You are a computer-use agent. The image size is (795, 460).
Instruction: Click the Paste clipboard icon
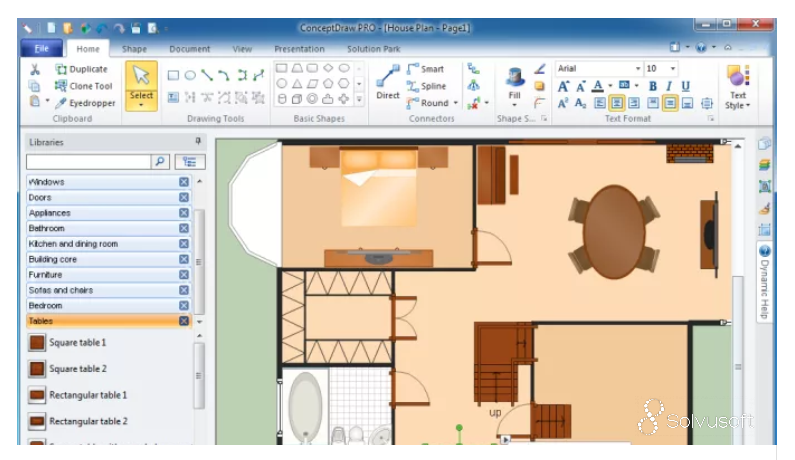34,102
